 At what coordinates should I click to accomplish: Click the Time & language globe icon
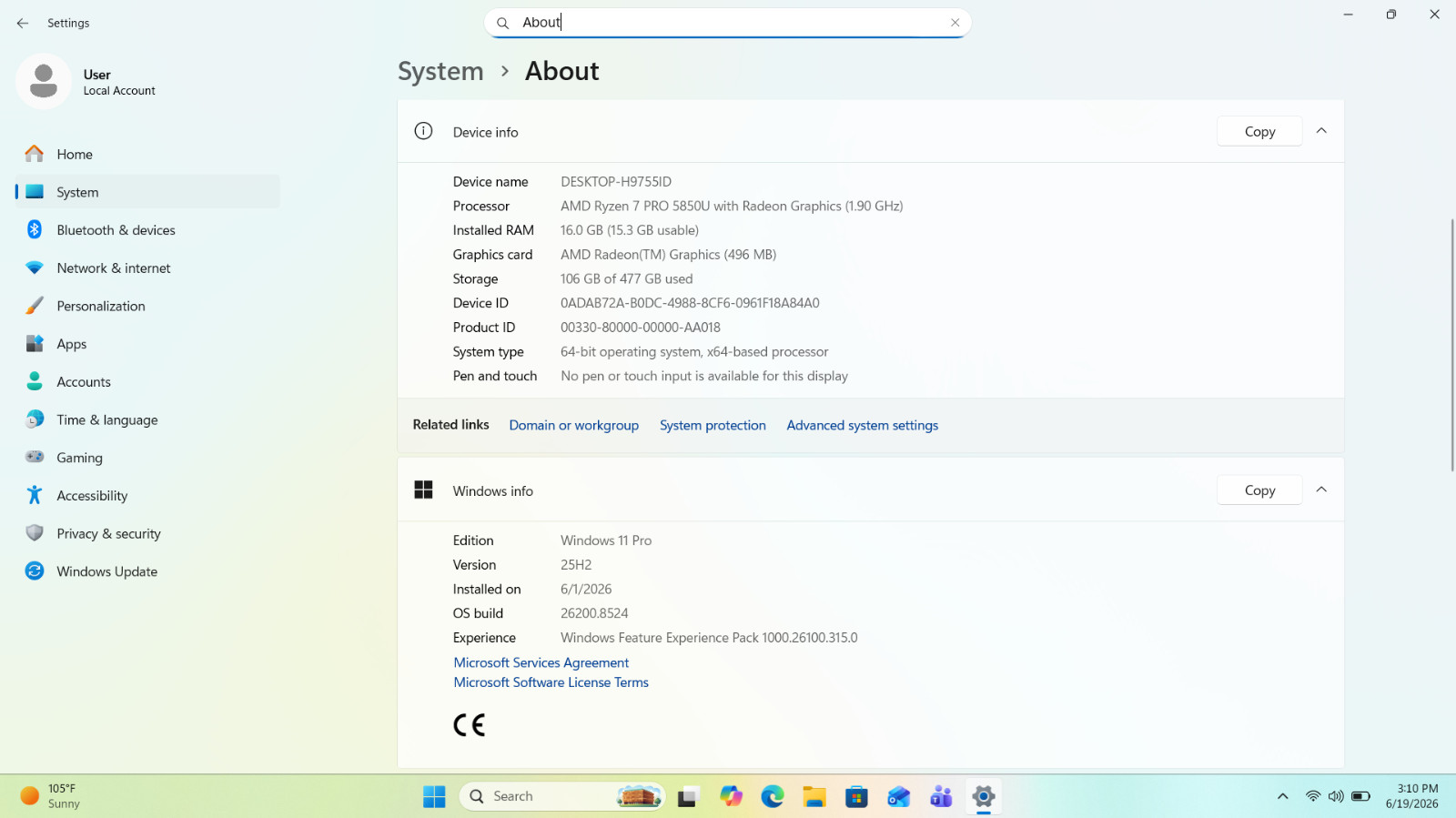(x=35, y=419)
